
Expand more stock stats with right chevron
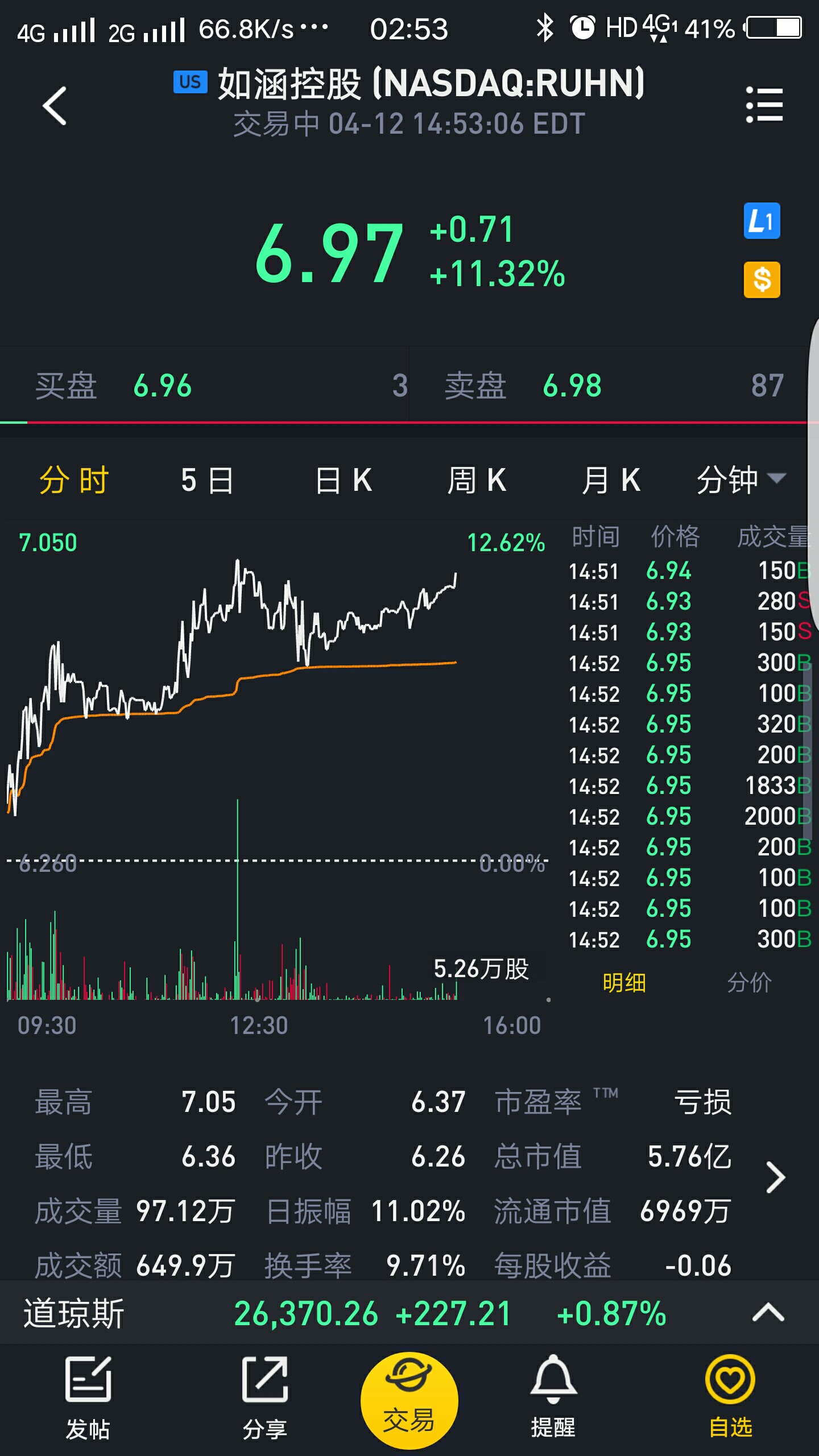pyautogui.click(x=775, y=1177)
